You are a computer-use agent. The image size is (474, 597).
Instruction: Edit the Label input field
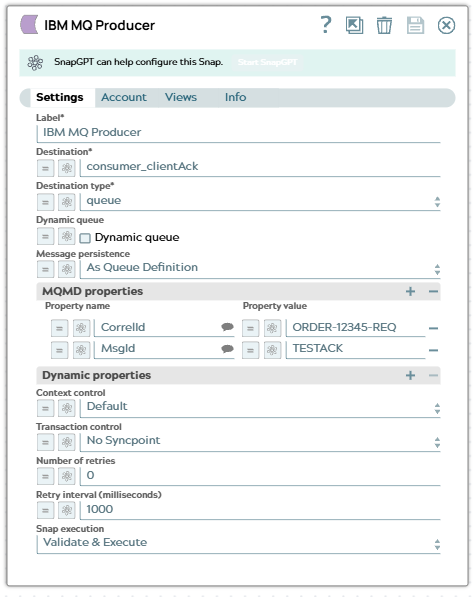pyautogui.click(x=239, y=133)
